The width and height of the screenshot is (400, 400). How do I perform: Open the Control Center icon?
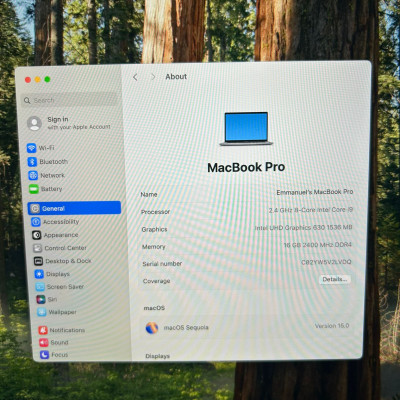click(37, 248)
